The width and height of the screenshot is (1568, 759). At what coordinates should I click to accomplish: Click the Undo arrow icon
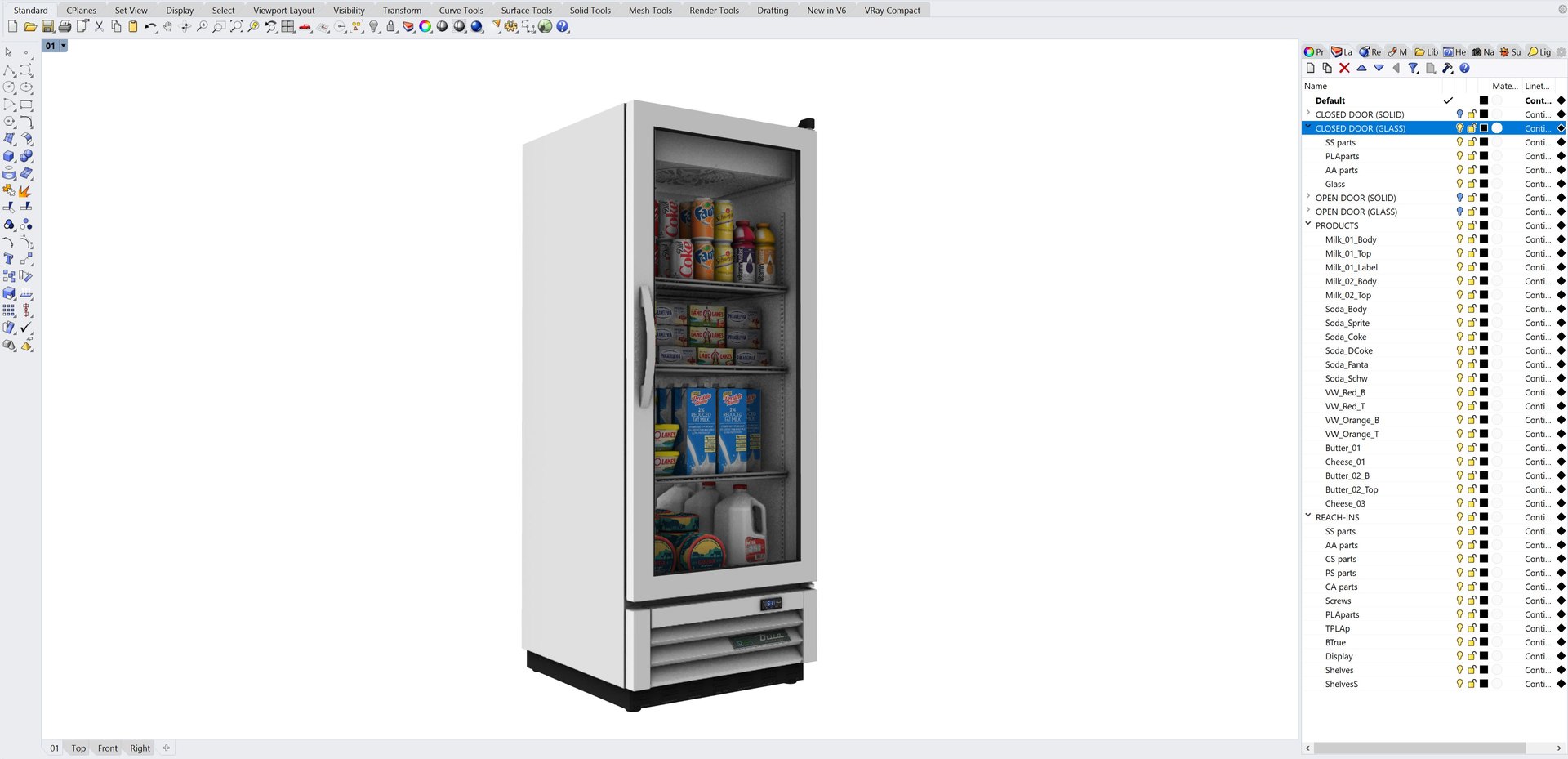pyautogui.click(x=150, y=27)
